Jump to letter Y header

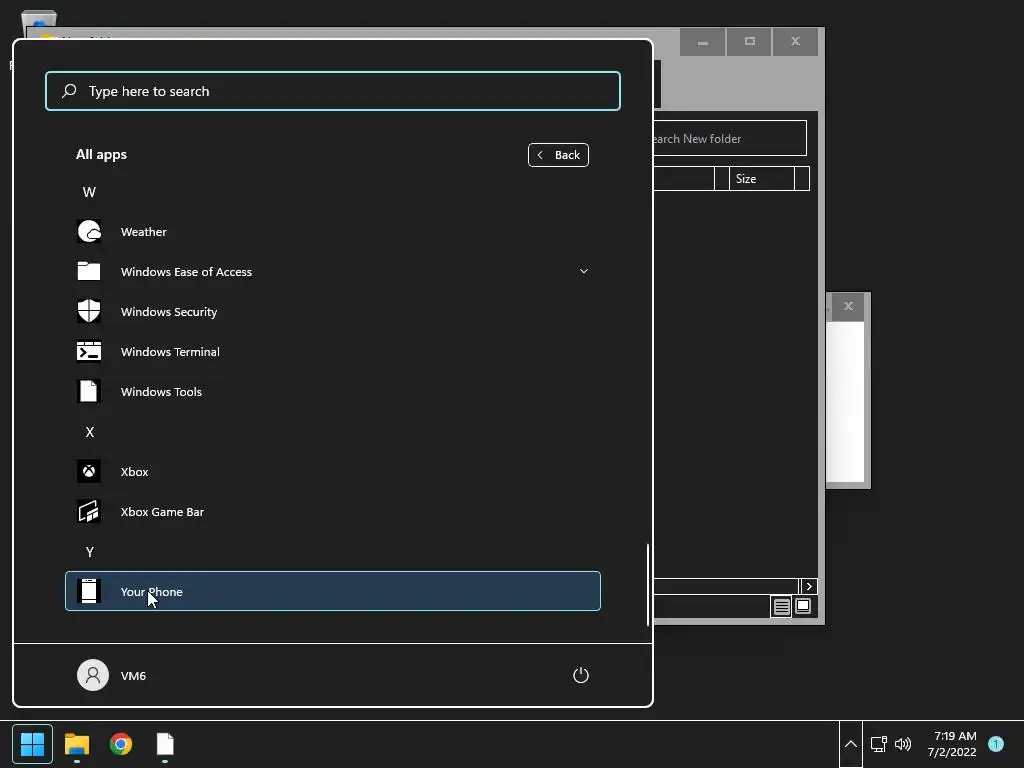point(89,552)
